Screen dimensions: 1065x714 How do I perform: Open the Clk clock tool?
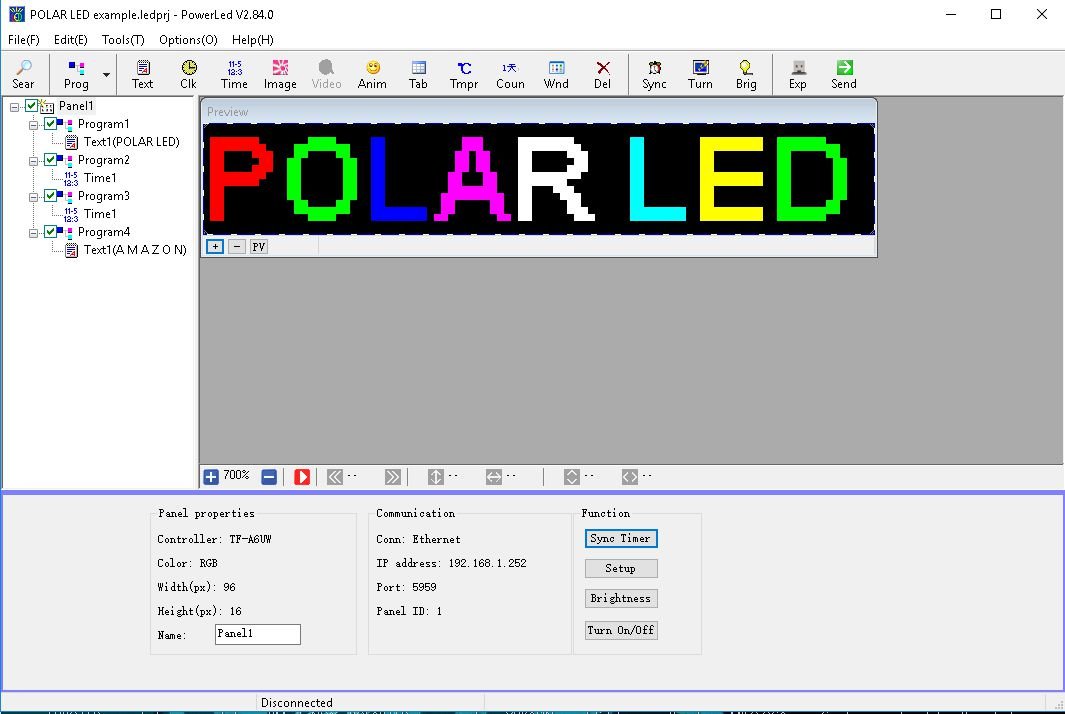(188, 72)
